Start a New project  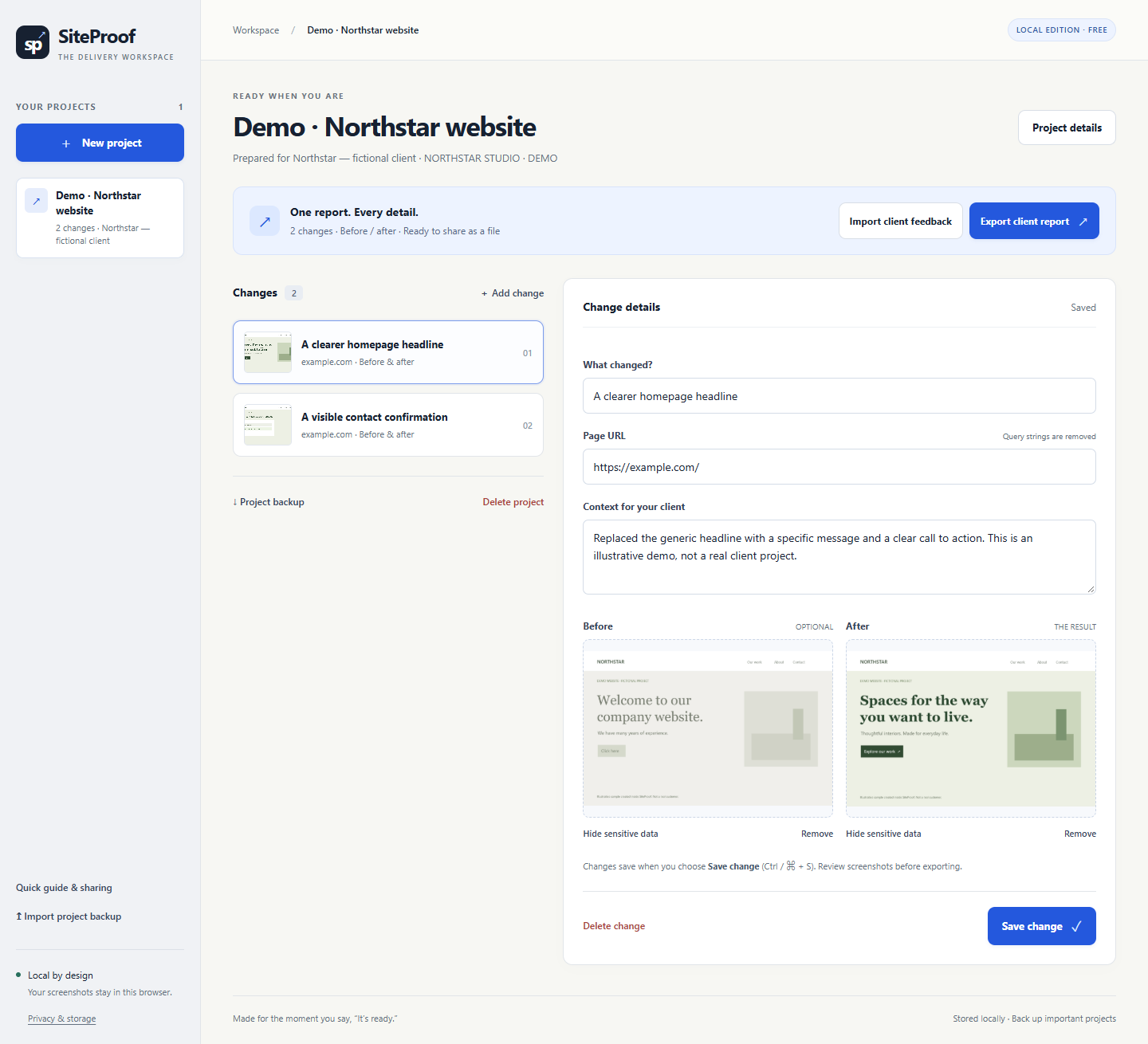click(x=100, y=143)
